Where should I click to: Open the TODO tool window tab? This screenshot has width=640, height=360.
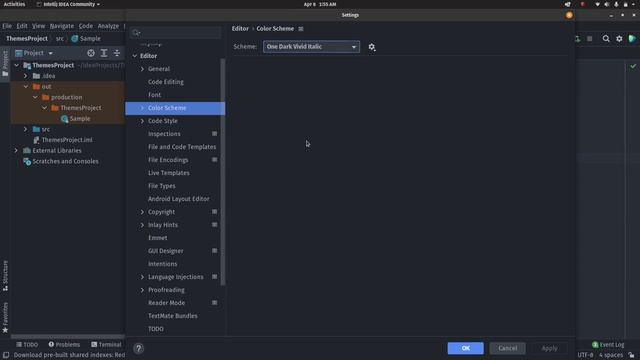coord(27,345)
